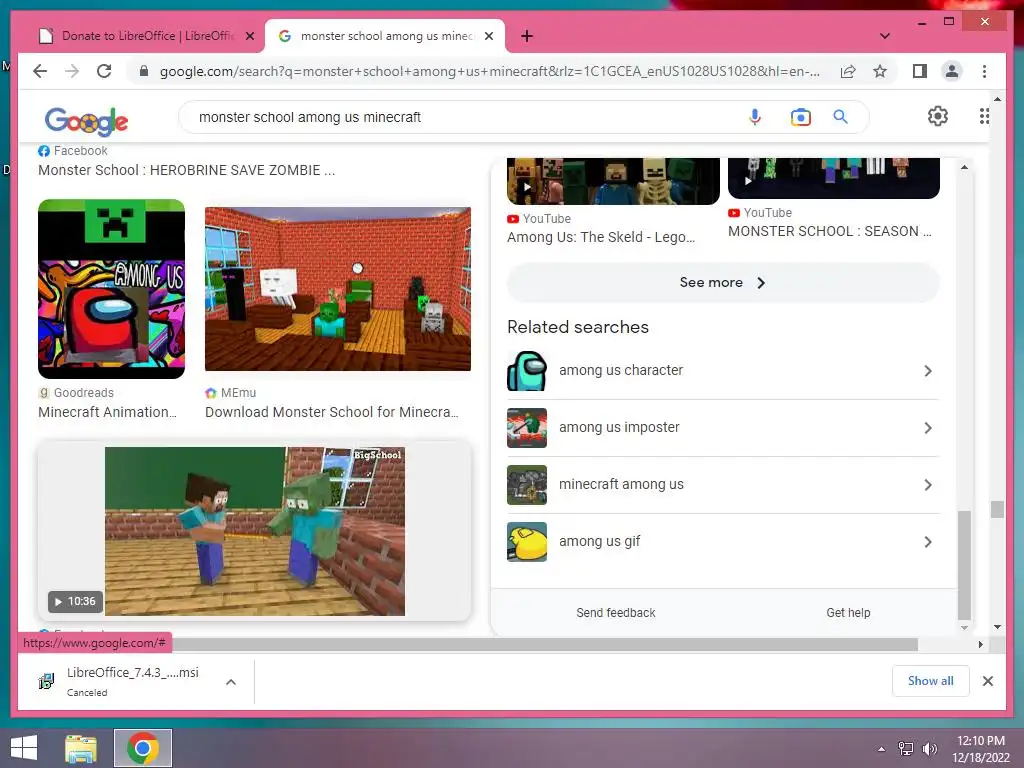The width and height of the screenshot is (1024, 768).
Task: Open Minecraft Animation Goodreads link
Action: pyautogui.click(x=107, y=412)
